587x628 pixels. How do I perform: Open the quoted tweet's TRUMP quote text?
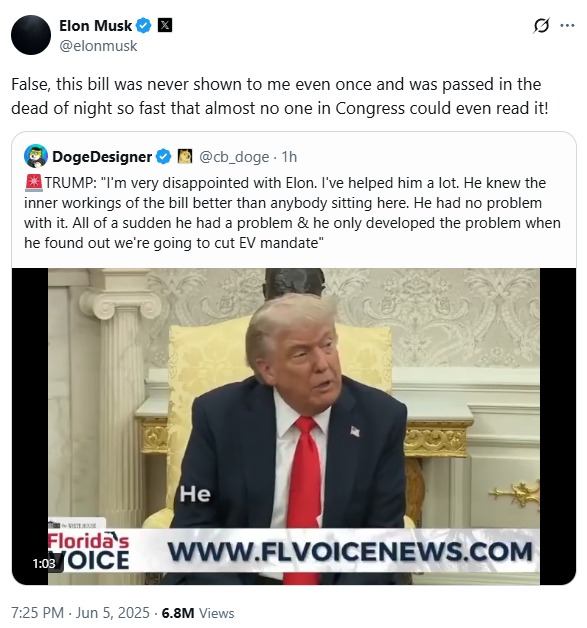(x=292, y=213)
